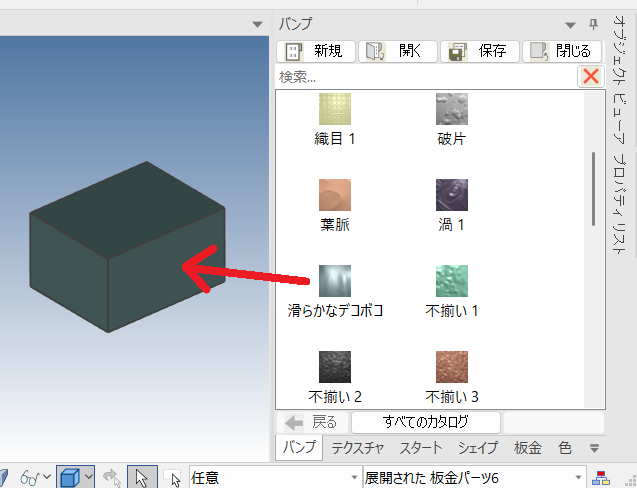Switch to the 色 catalog tab
This screenshot has height=488, width=637.
point(565,448)
